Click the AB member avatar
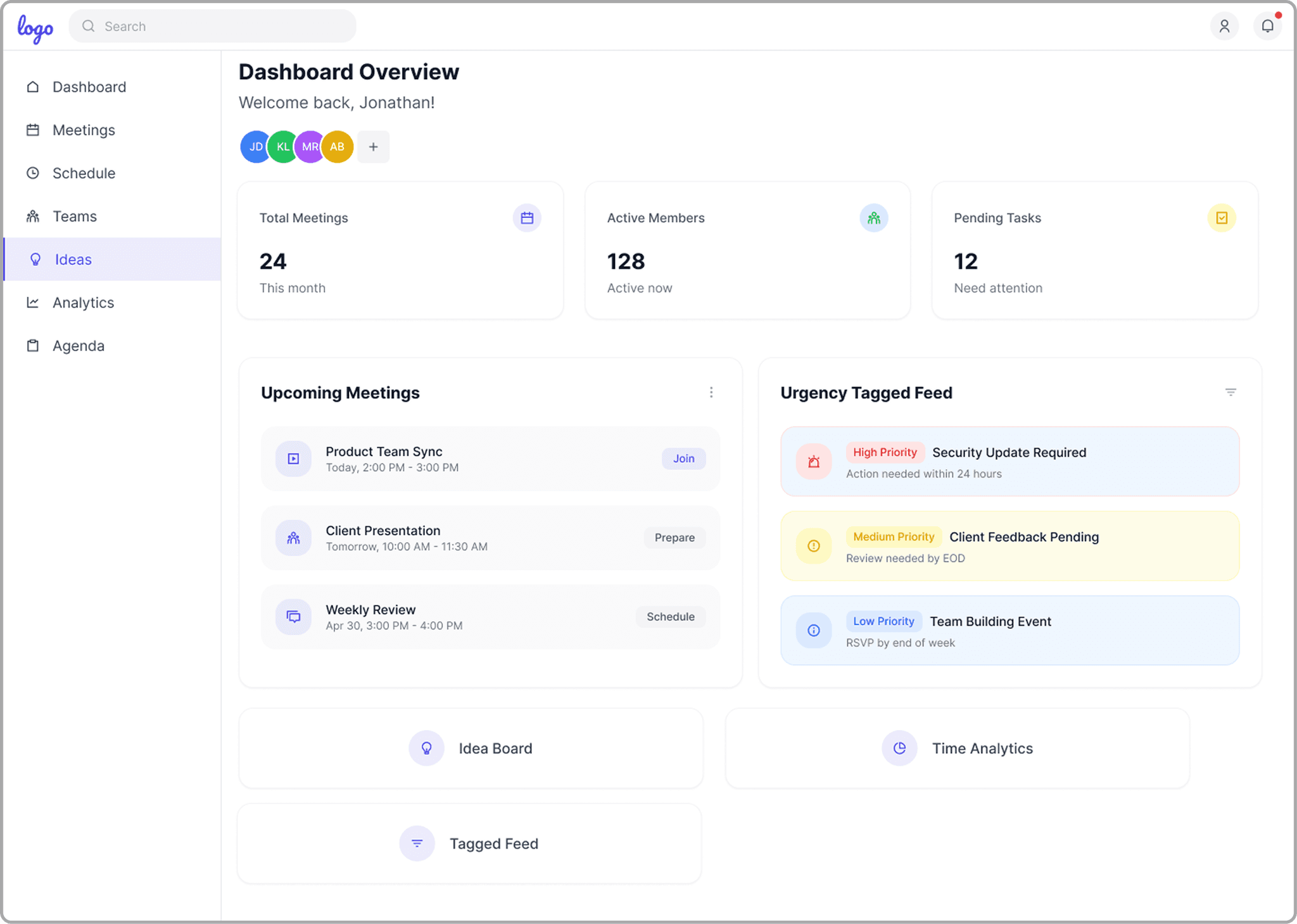This screenshot has height=924, width=1297. pos(338,147)
